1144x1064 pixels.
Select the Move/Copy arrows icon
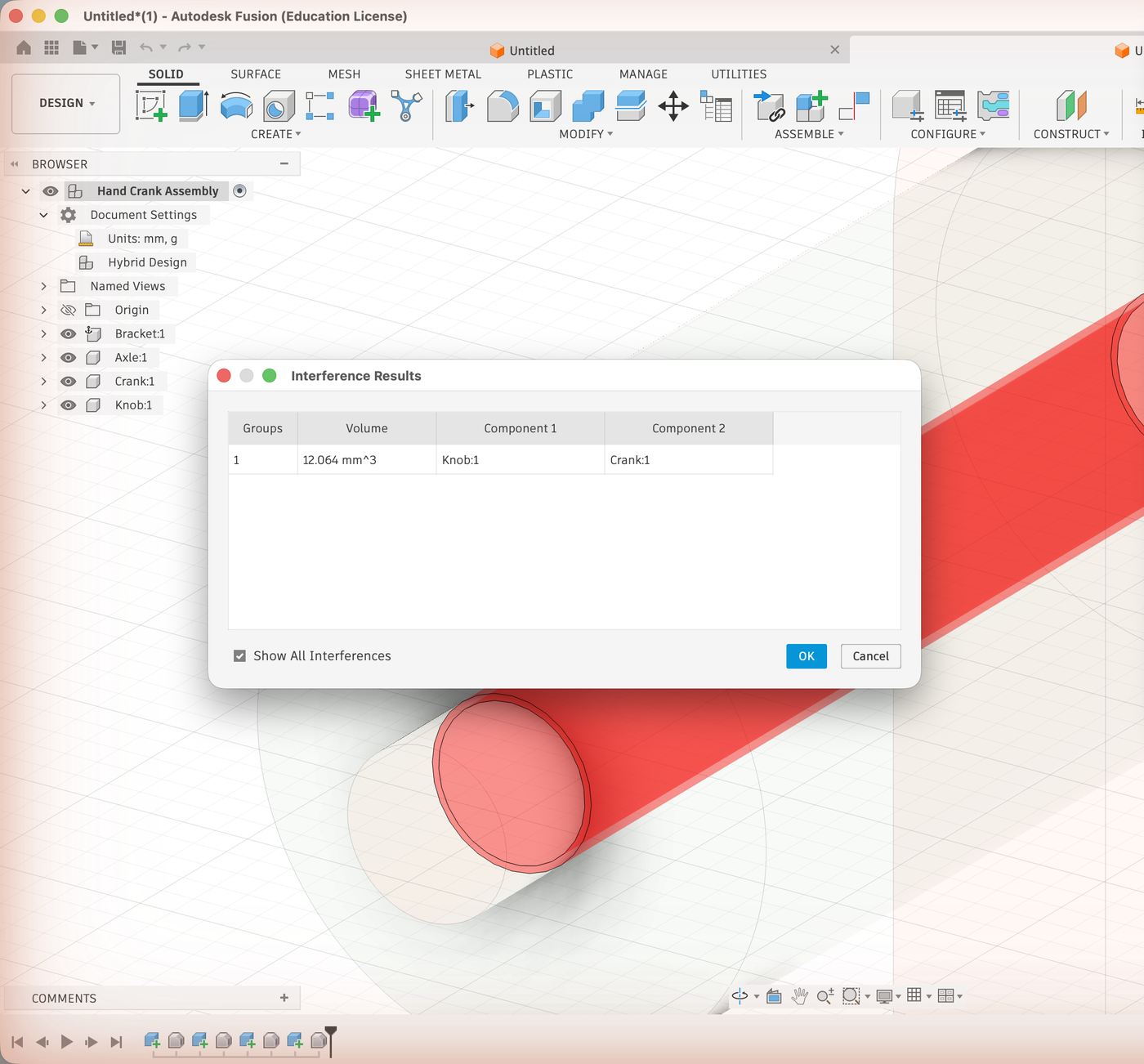coord(673,106)
